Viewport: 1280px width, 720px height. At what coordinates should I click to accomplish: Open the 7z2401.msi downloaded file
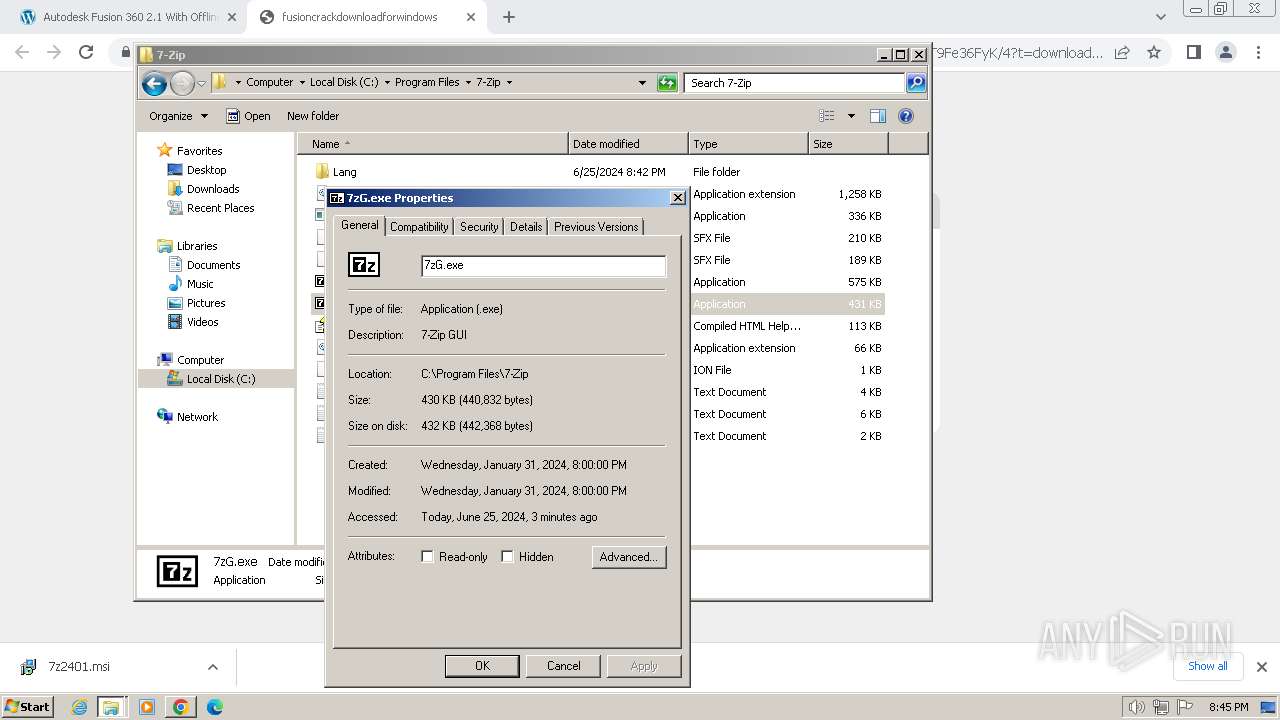pos(78,667)
